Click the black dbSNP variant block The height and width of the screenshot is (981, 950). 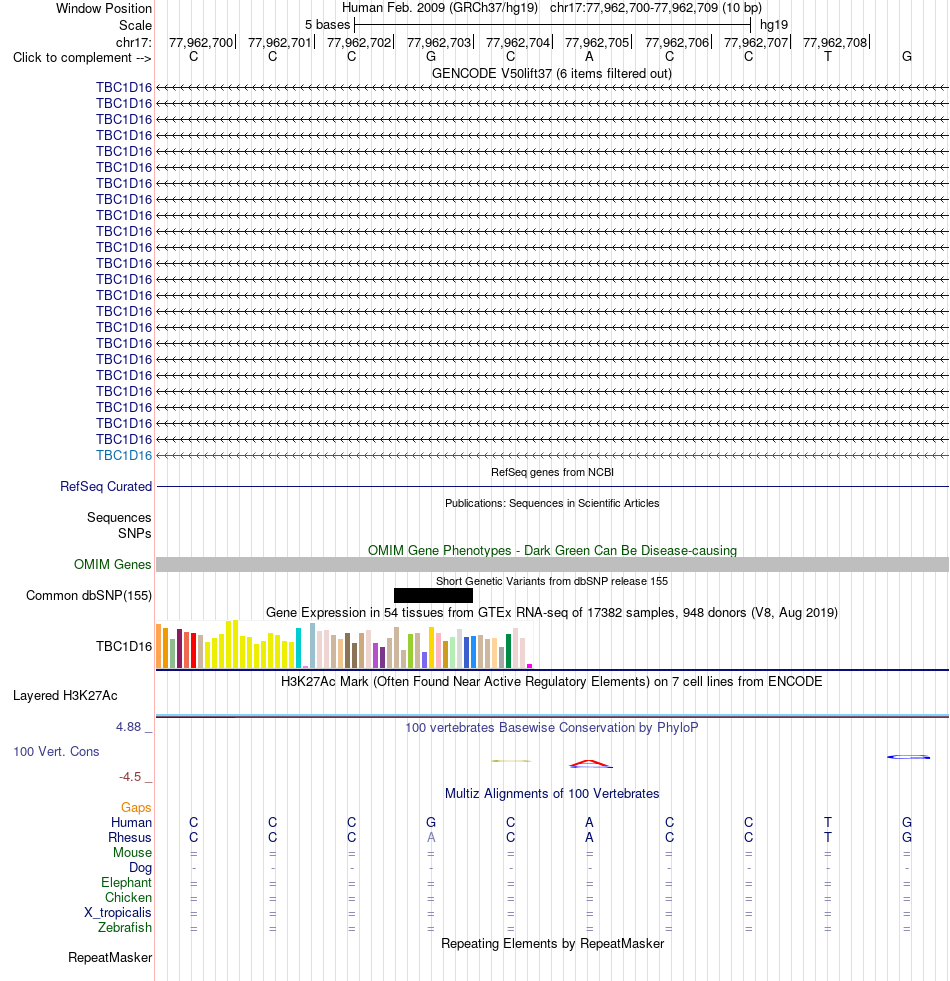point(433,595)
